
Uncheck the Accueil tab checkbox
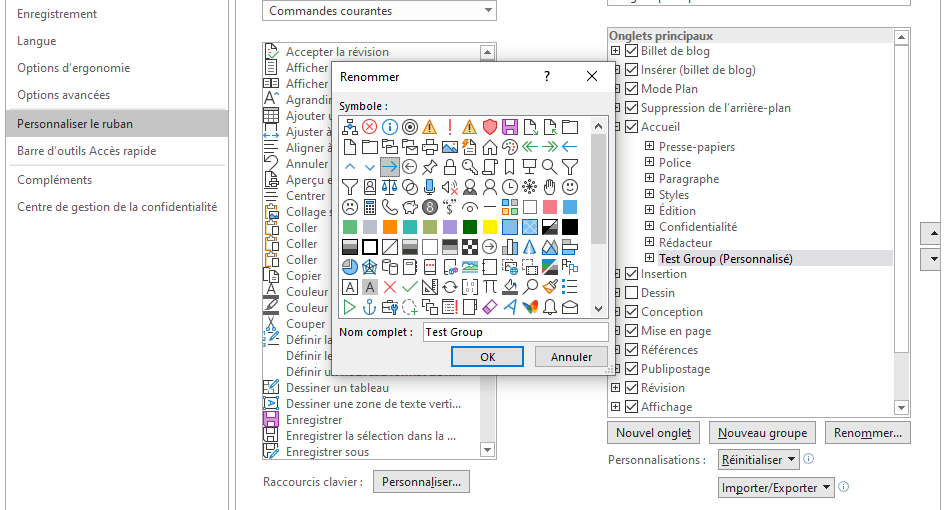click(x=632, y=127)
